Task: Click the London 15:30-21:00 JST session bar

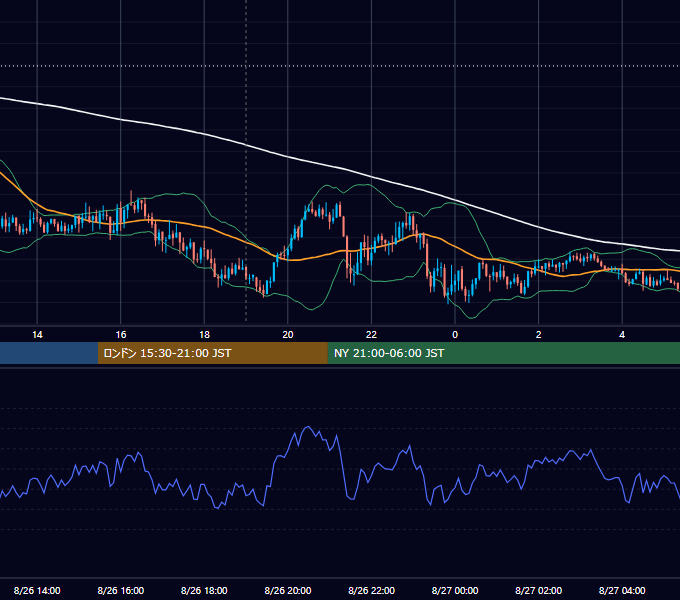Action: click(x=212, y=353)
